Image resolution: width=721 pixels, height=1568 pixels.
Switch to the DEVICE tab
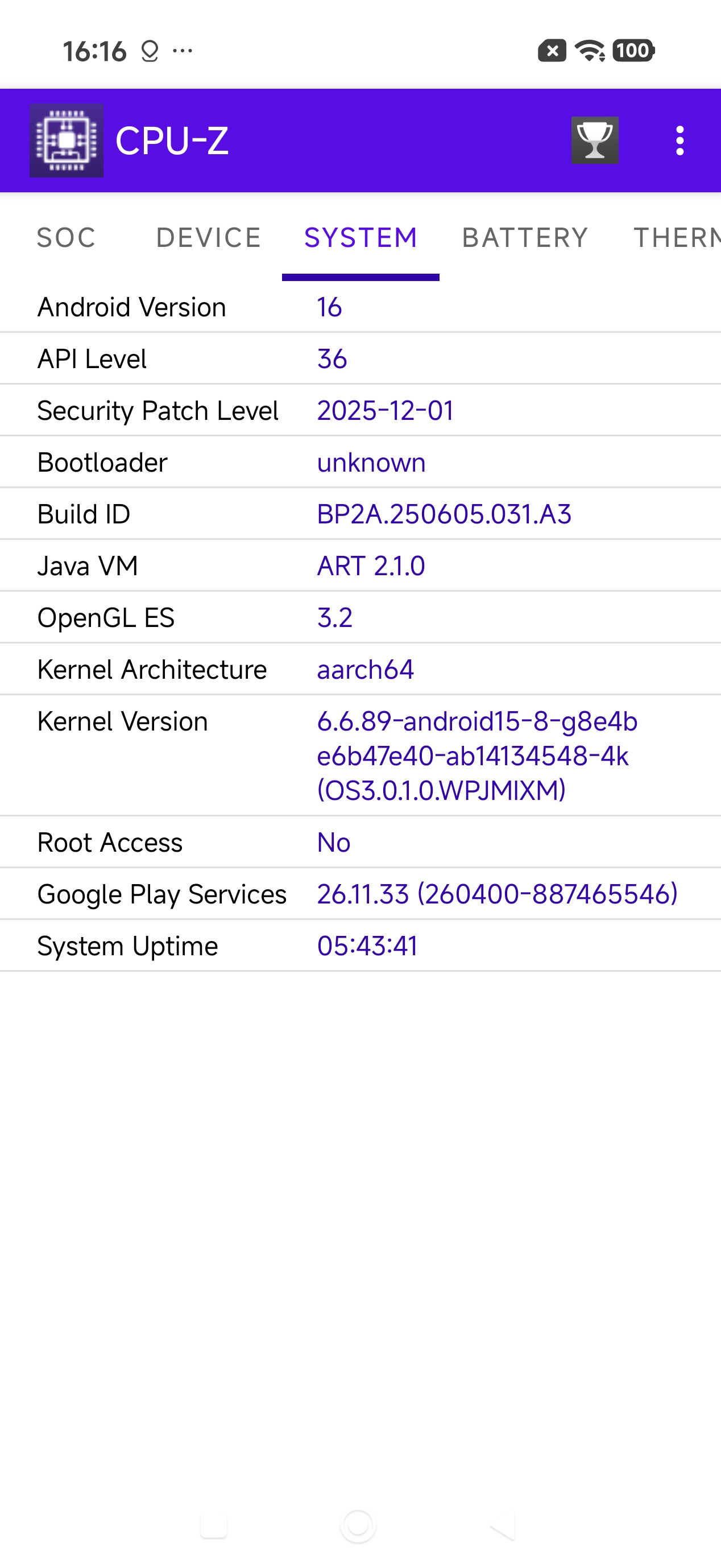pyautogui.click(x=209, y=237)
